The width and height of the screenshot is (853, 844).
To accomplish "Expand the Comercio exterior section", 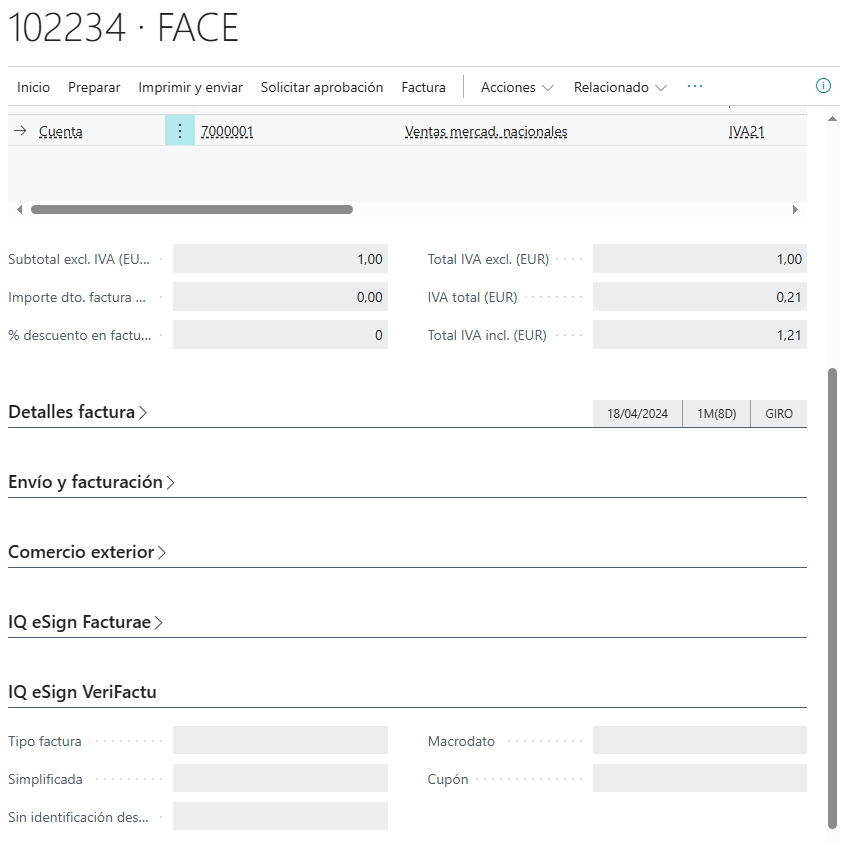I will click(88, 552).
